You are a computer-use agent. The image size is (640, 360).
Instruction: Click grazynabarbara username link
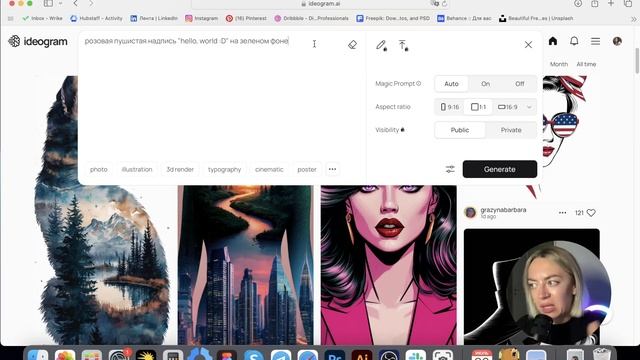tap(503, 210)
